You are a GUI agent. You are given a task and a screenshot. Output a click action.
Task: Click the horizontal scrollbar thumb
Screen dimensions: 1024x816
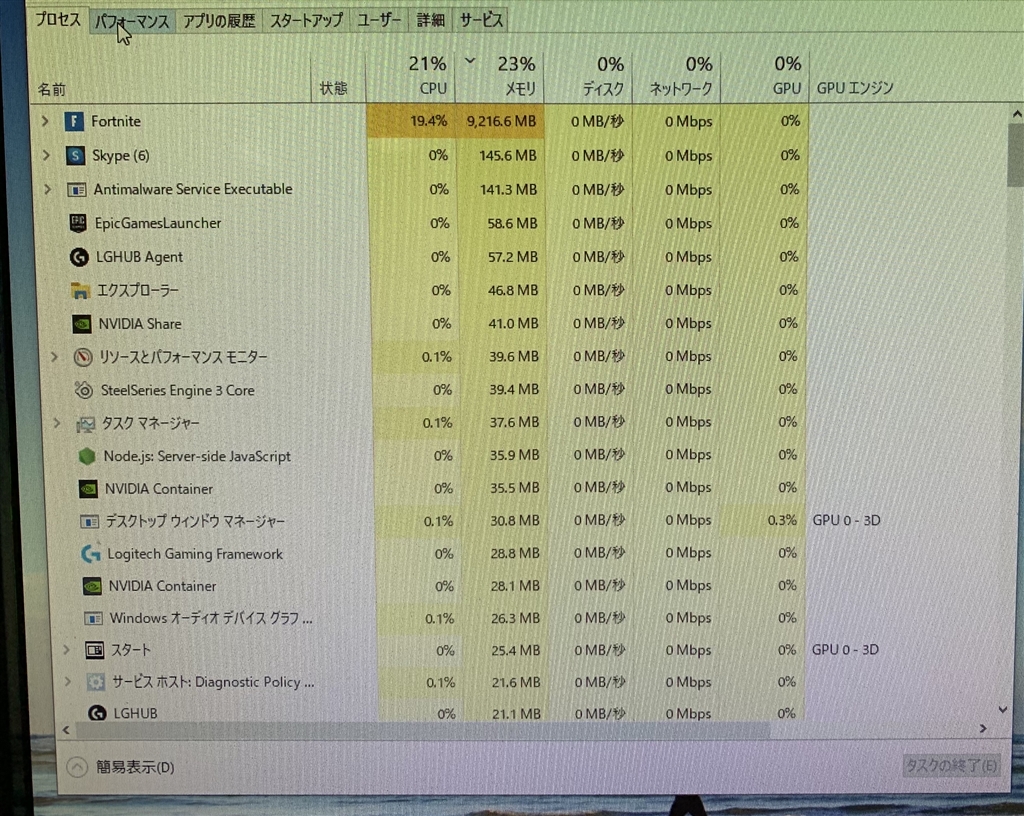423,730
